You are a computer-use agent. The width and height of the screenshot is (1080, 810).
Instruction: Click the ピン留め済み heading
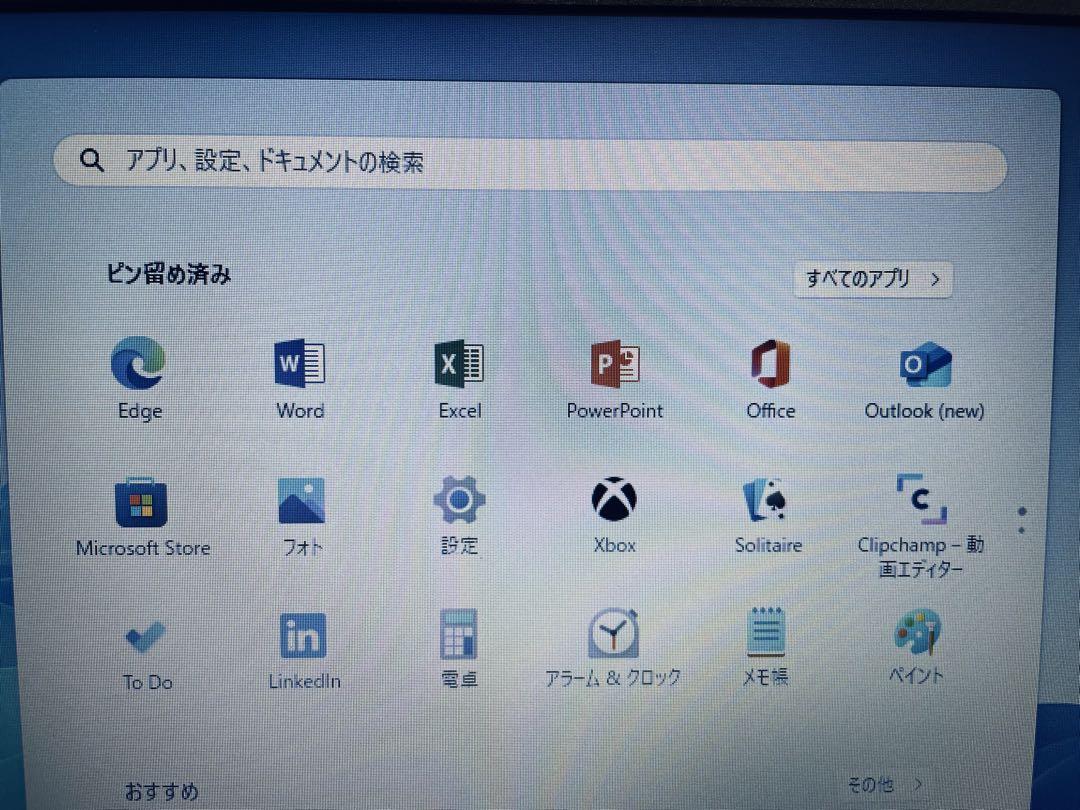point(169,274)
